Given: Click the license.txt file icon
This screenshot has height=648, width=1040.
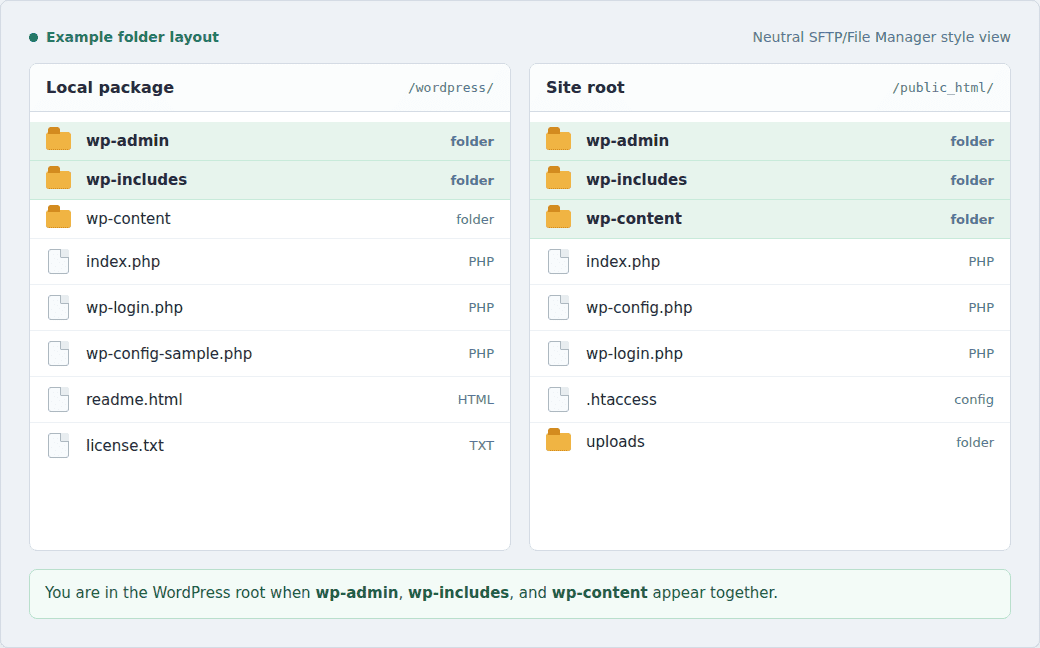Looking at the screenshot, I should click(58, 445).
